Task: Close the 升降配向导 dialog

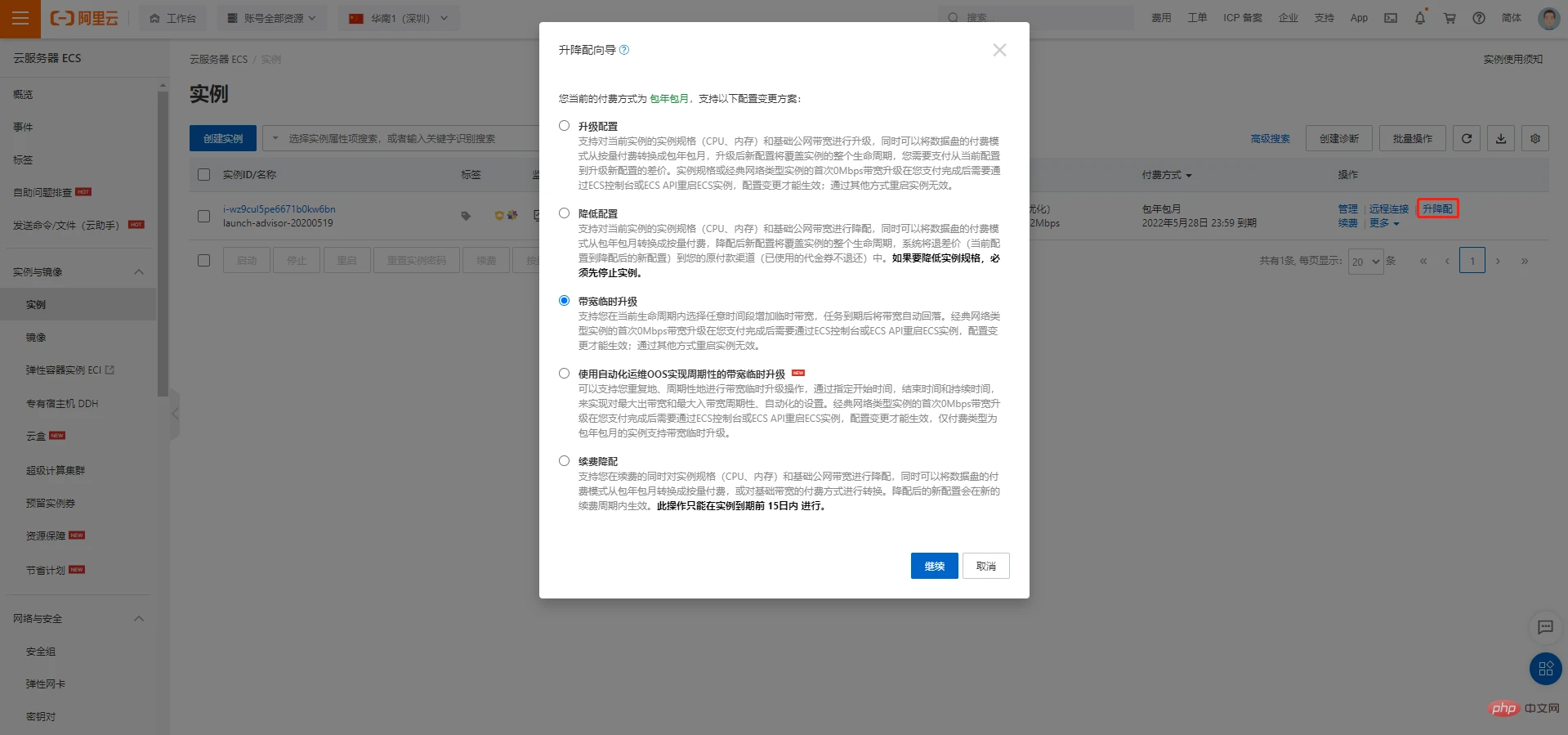Action: [999, 50]
